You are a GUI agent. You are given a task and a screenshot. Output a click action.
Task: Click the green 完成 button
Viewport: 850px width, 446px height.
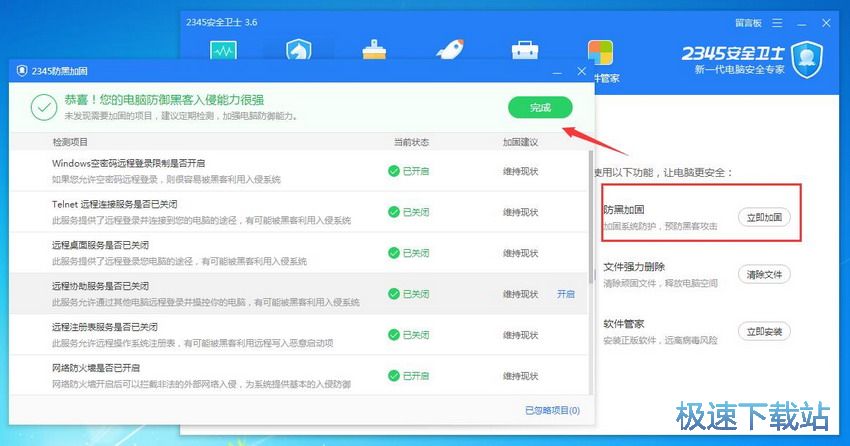coord(540,107)
